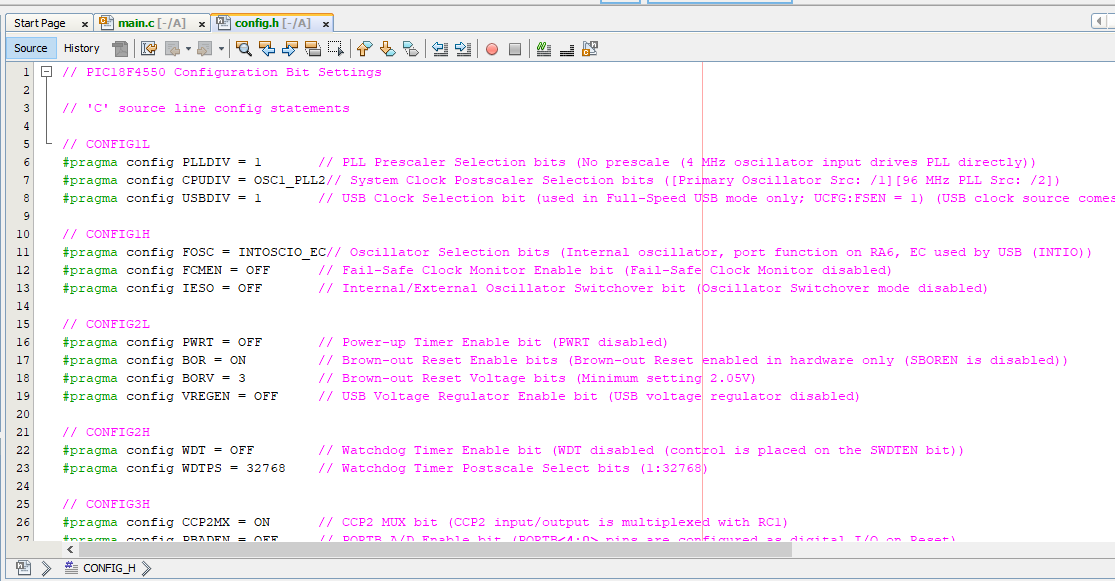Switch editor to Source view
Image resolution: width=1115 pixels, height=581 pixels.
pyautogui.click(x=31, y=48)
